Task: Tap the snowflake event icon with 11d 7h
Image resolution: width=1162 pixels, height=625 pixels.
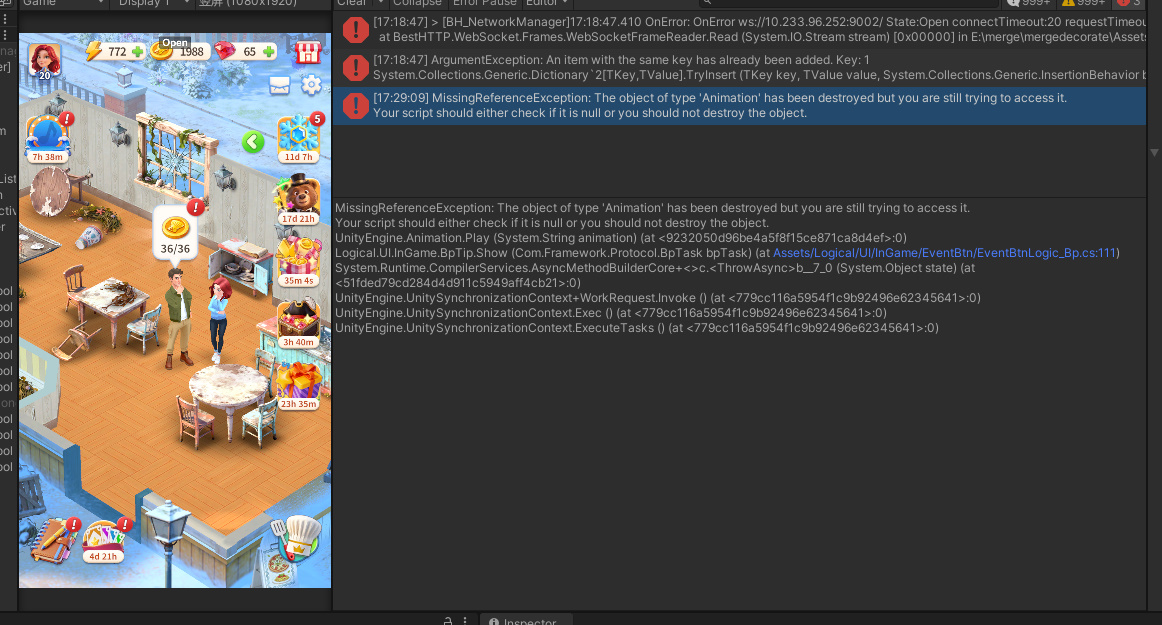Action: click(x=298, y=136)
